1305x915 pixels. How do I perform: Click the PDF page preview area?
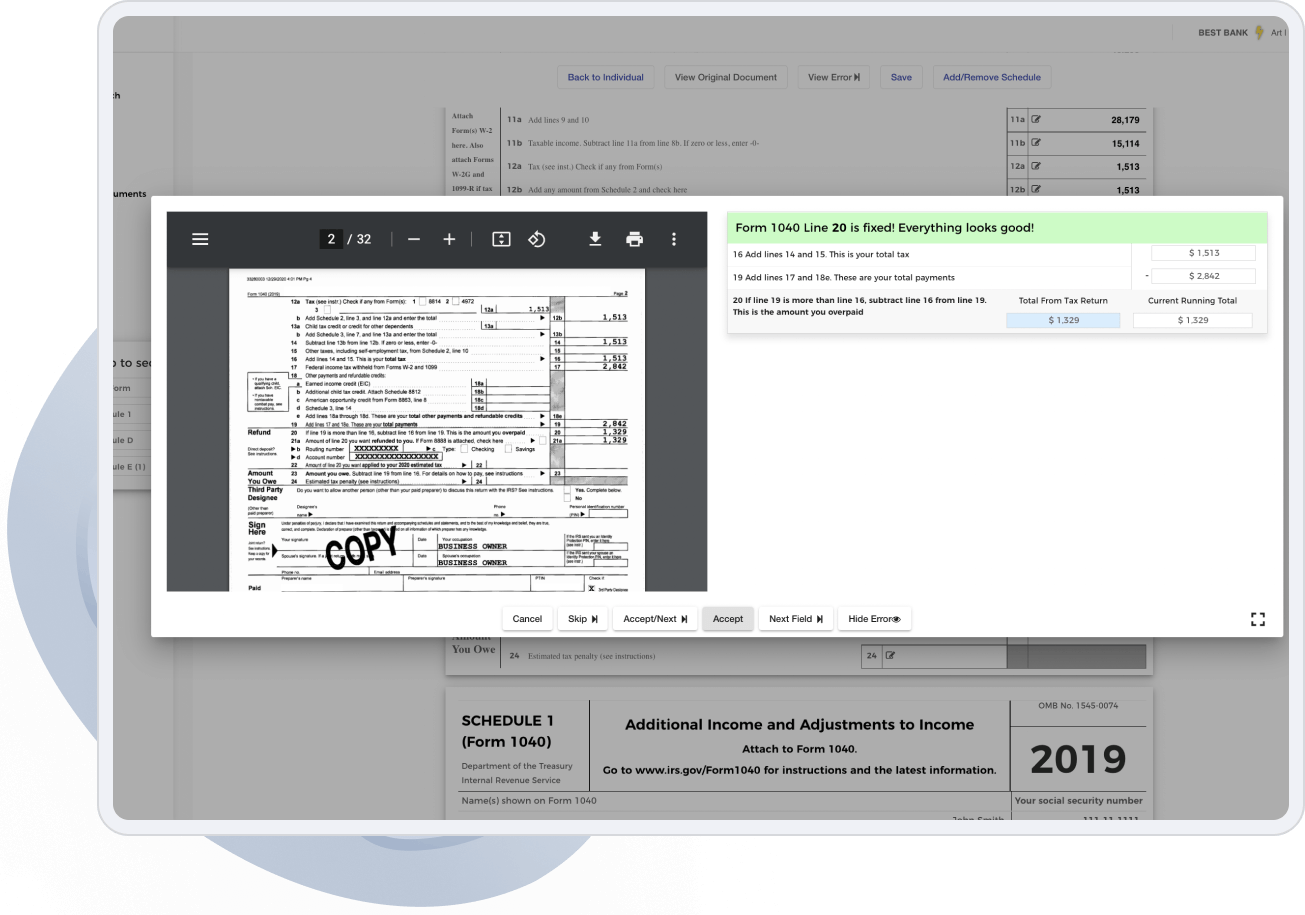click(437, 430)
